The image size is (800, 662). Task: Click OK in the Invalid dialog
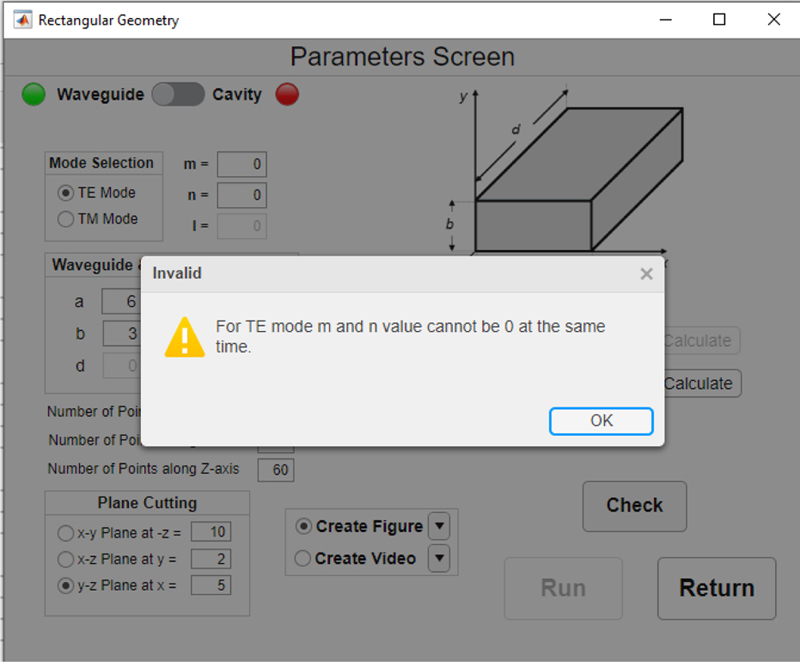(x=601, y=421)
